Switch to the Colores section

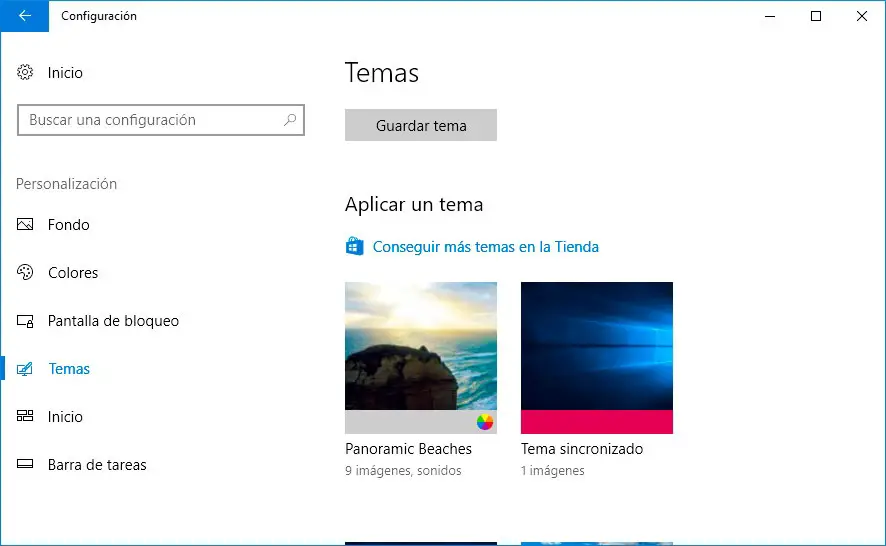73,273
